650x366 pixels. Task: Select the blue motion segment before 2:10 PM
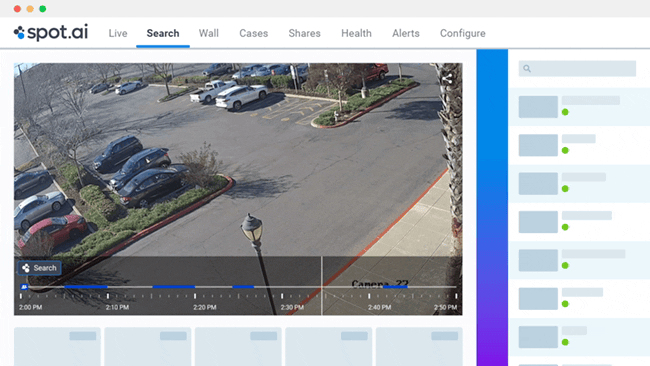click(x=86, y=286)
